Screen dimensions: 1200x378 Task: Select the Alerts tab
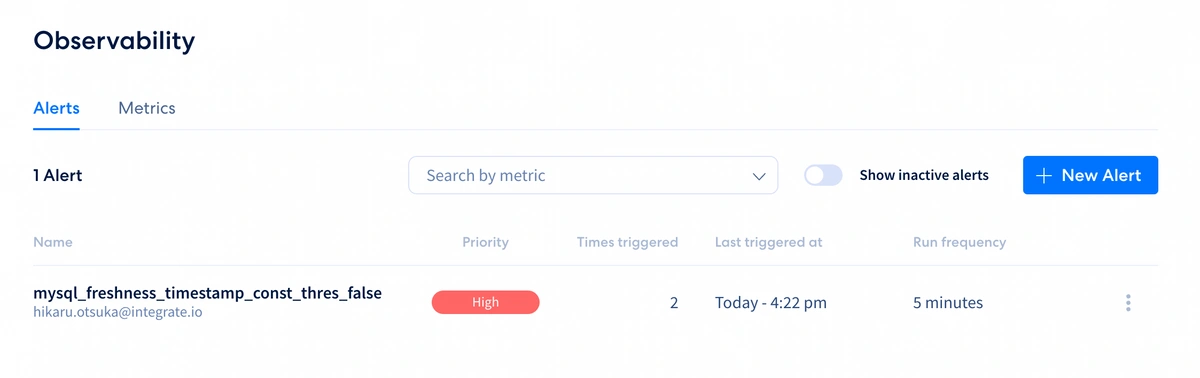coord(56,108)
